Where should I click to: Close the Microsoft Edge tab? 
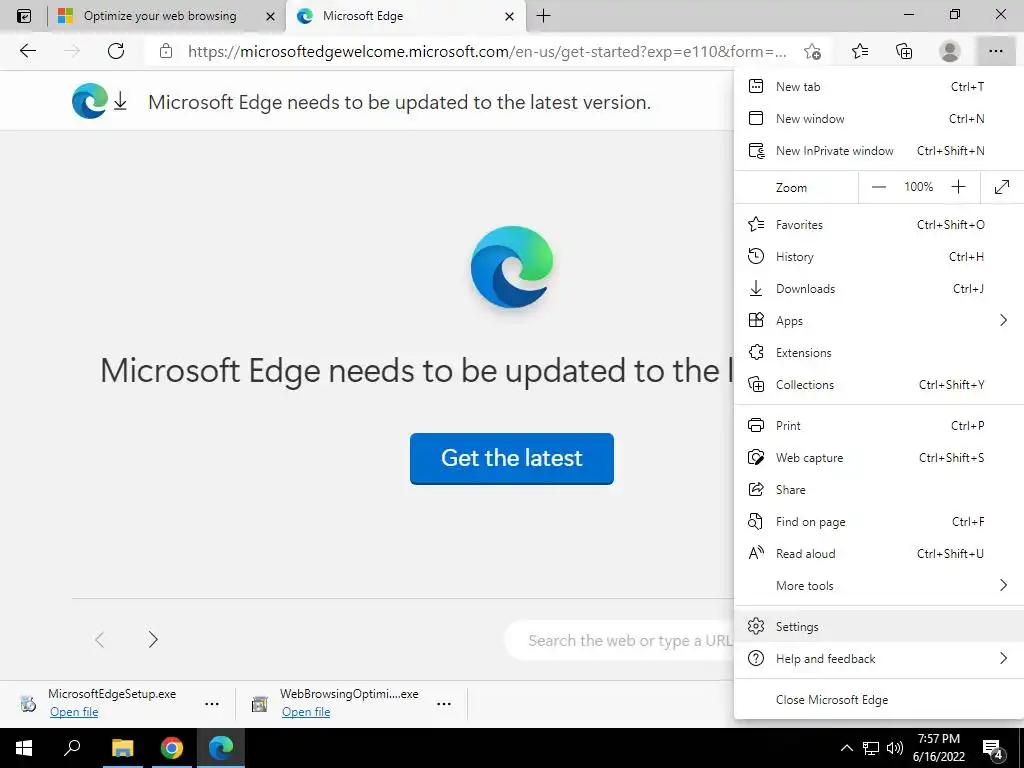pos(509,16)
